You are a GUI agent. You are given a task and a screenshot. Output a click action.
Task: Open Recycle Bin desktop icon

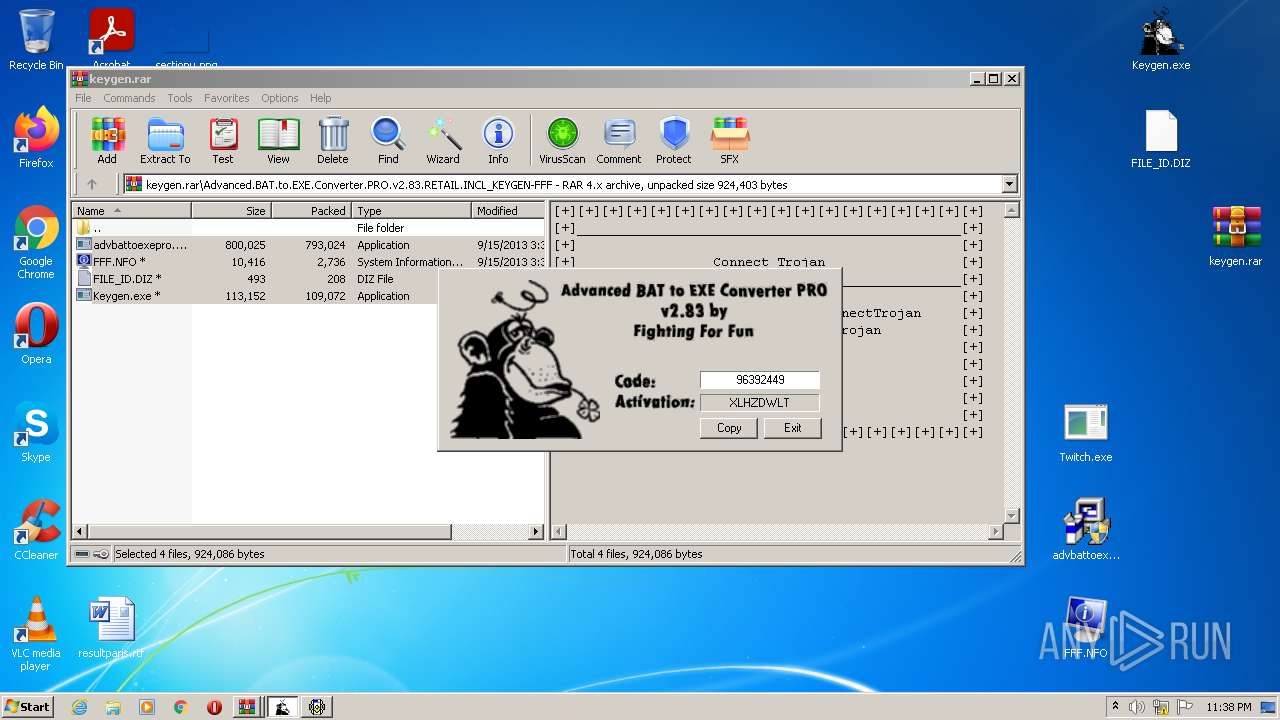click(x=36, y=40)
